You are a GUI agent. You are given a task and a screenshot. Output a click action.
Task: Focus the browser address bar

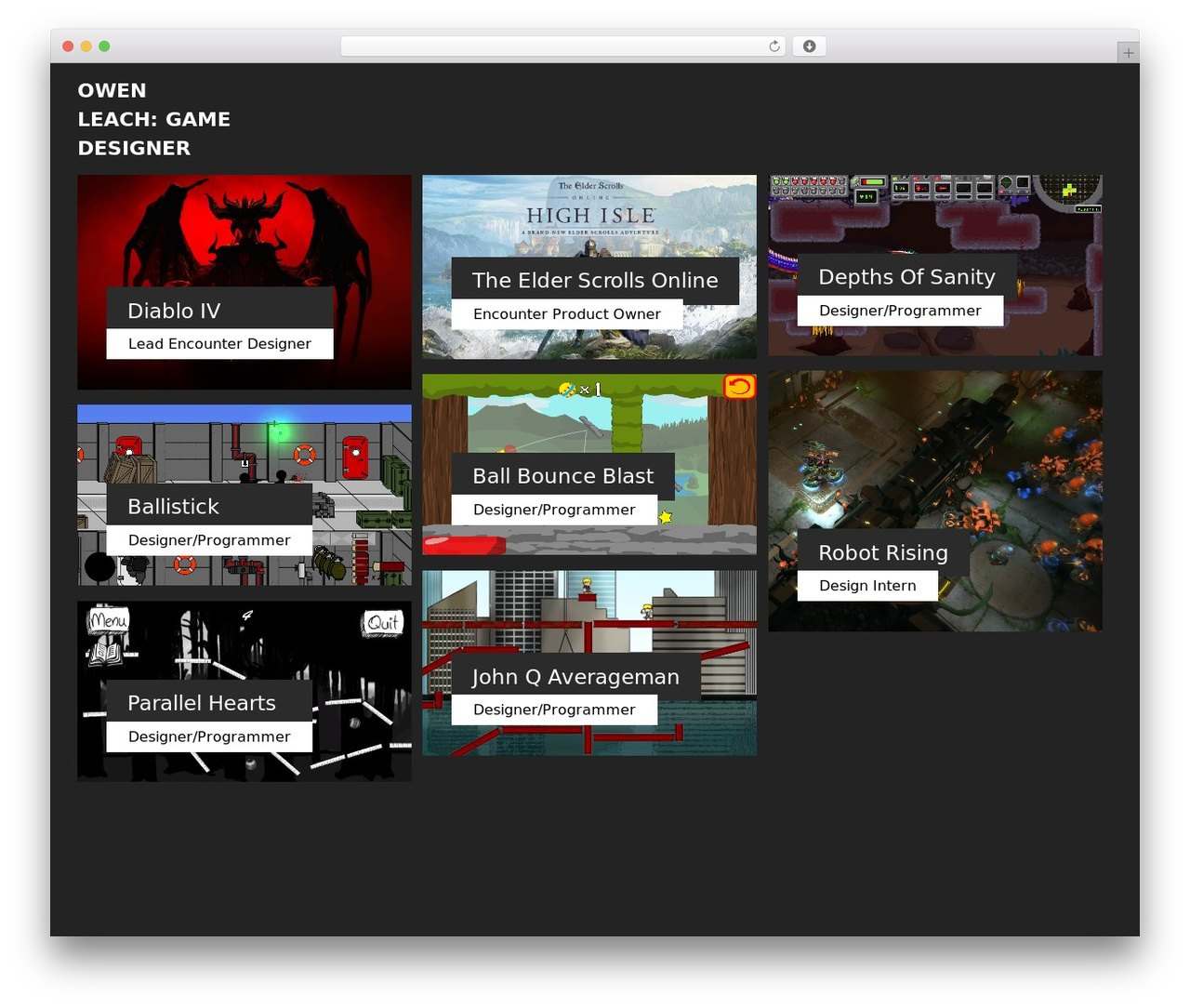tap(563, 46)
